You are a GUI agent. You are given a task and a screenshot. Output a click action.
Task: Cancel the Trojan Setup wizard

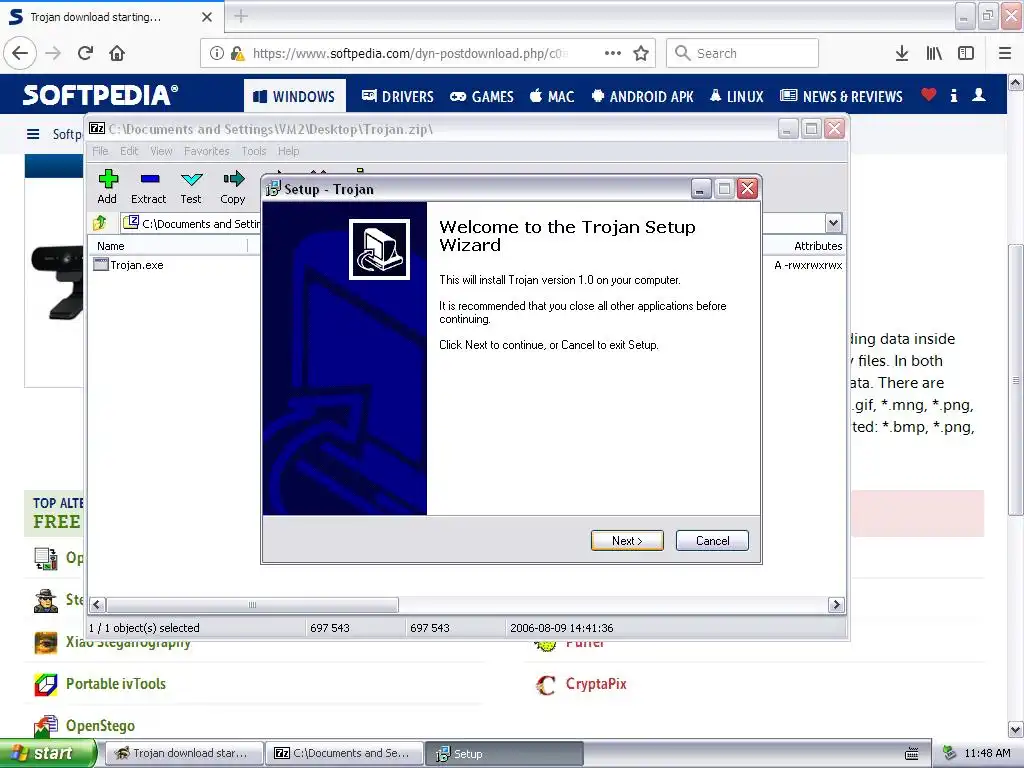click(712, 541)
